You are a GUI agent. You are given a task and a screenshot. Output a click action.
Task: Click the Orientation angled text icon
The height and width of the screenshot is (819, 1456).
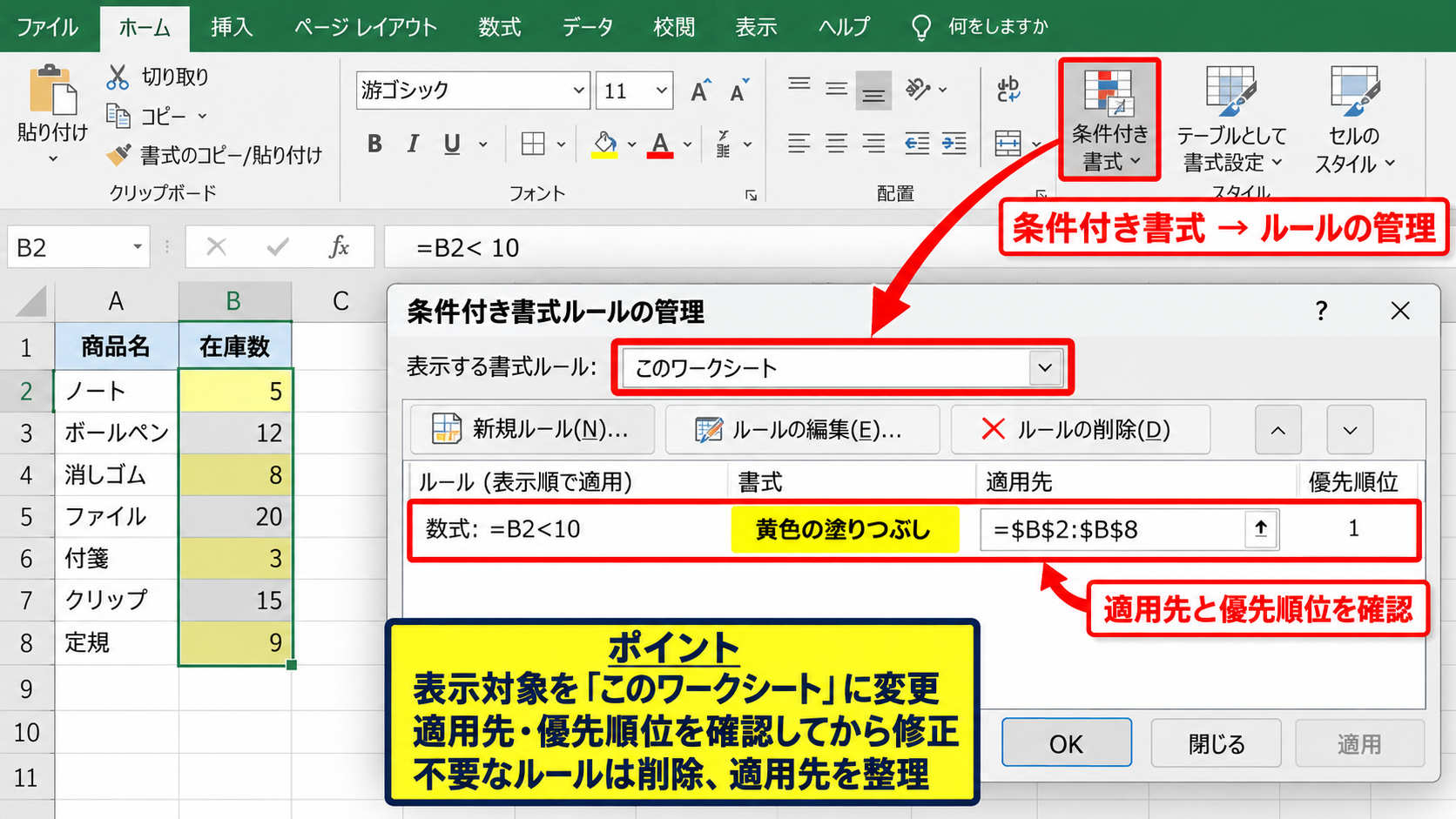tap(917, 89)
